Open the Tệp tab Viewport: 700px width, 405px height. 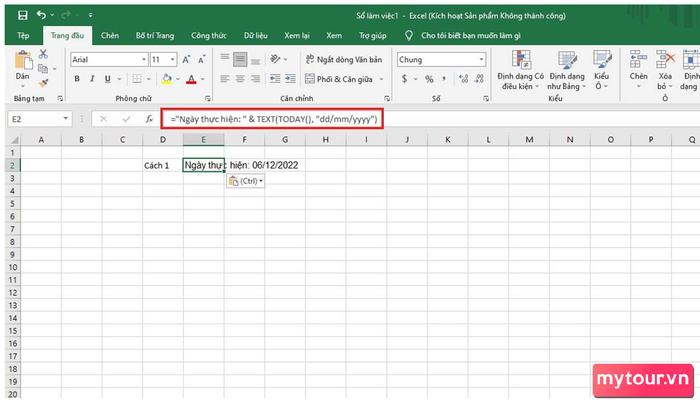point(23,35)
